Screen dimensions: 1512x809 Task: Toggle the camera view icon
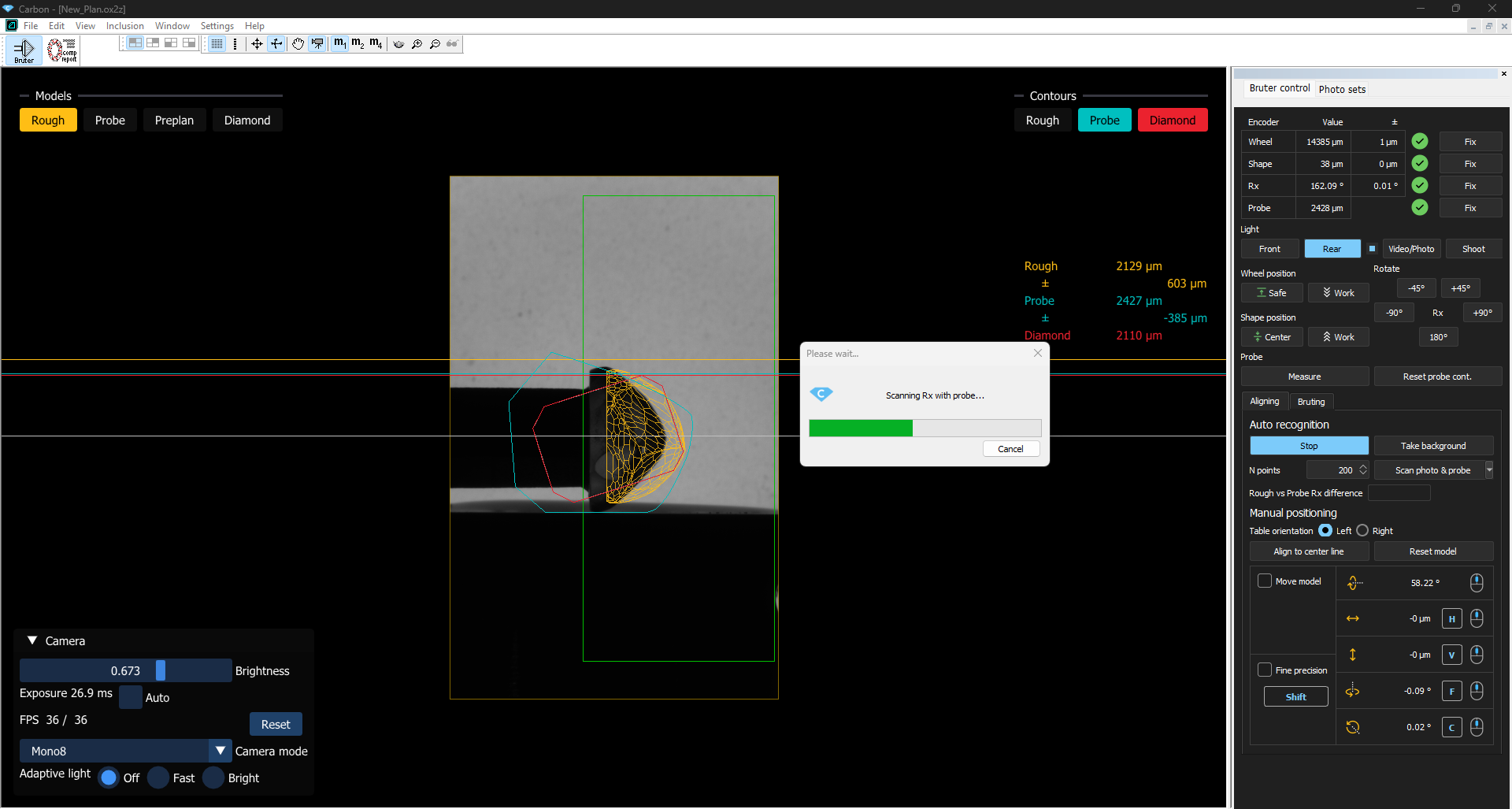click(x=317, y=43)
